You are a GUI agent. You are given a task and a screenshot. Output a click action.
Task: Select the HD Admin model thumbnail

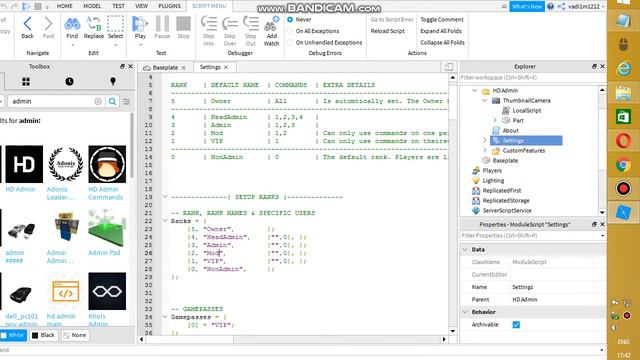[x=24, y=164]
